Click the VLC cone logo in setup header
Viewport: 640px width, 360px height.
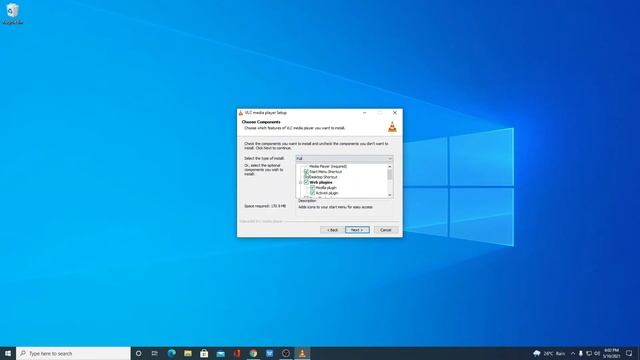392,127
